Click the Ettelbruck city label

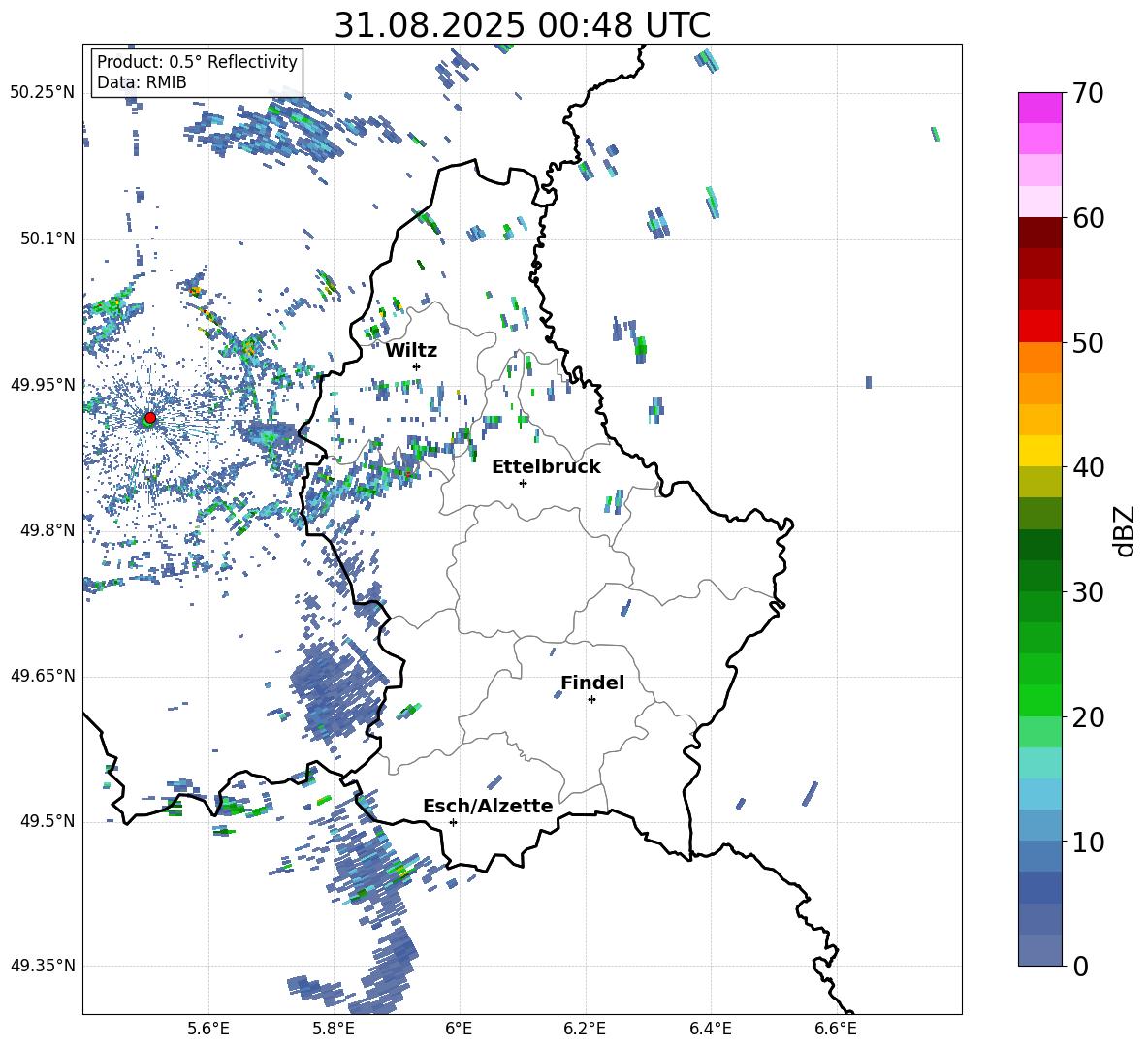pyautogui.click(x=546, y=467)
